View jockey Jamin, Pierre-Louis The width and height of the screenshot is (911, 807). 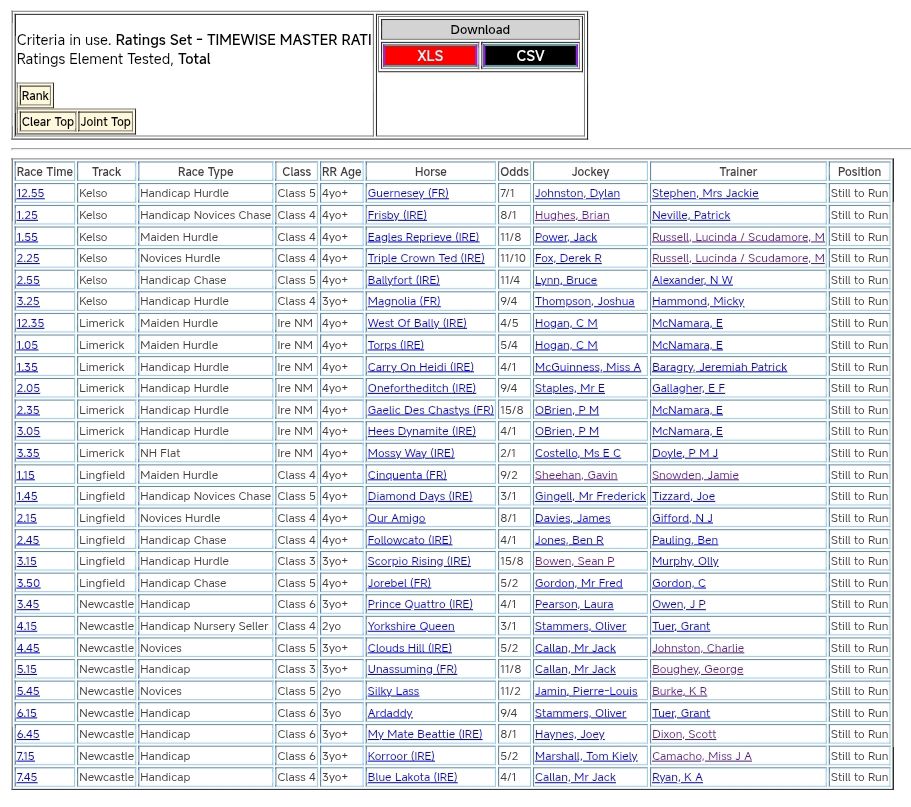pos(585,691)
